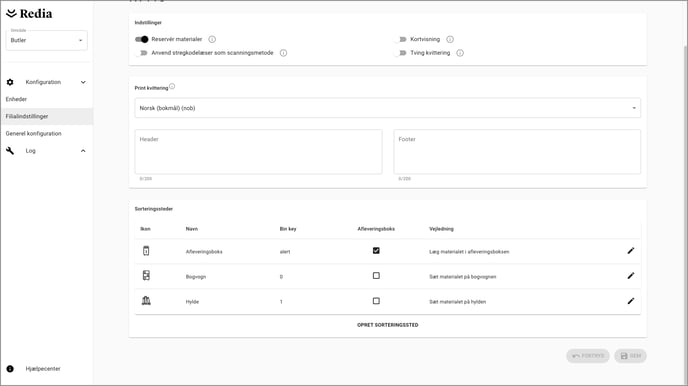The width and height of the screenshot is (688, 386).
Task: Show info for Print kvittering
Action: tap(172, 86)
